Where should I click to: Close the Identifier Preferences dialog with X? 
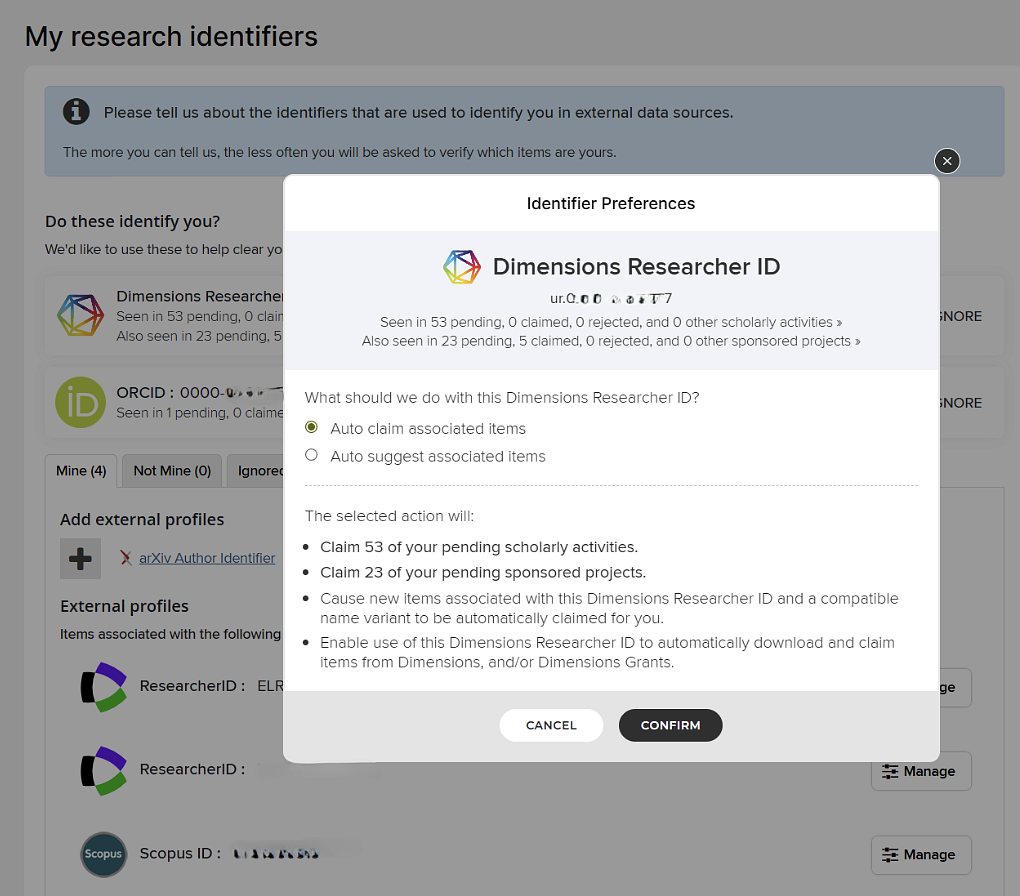click(x=947, y=161)
